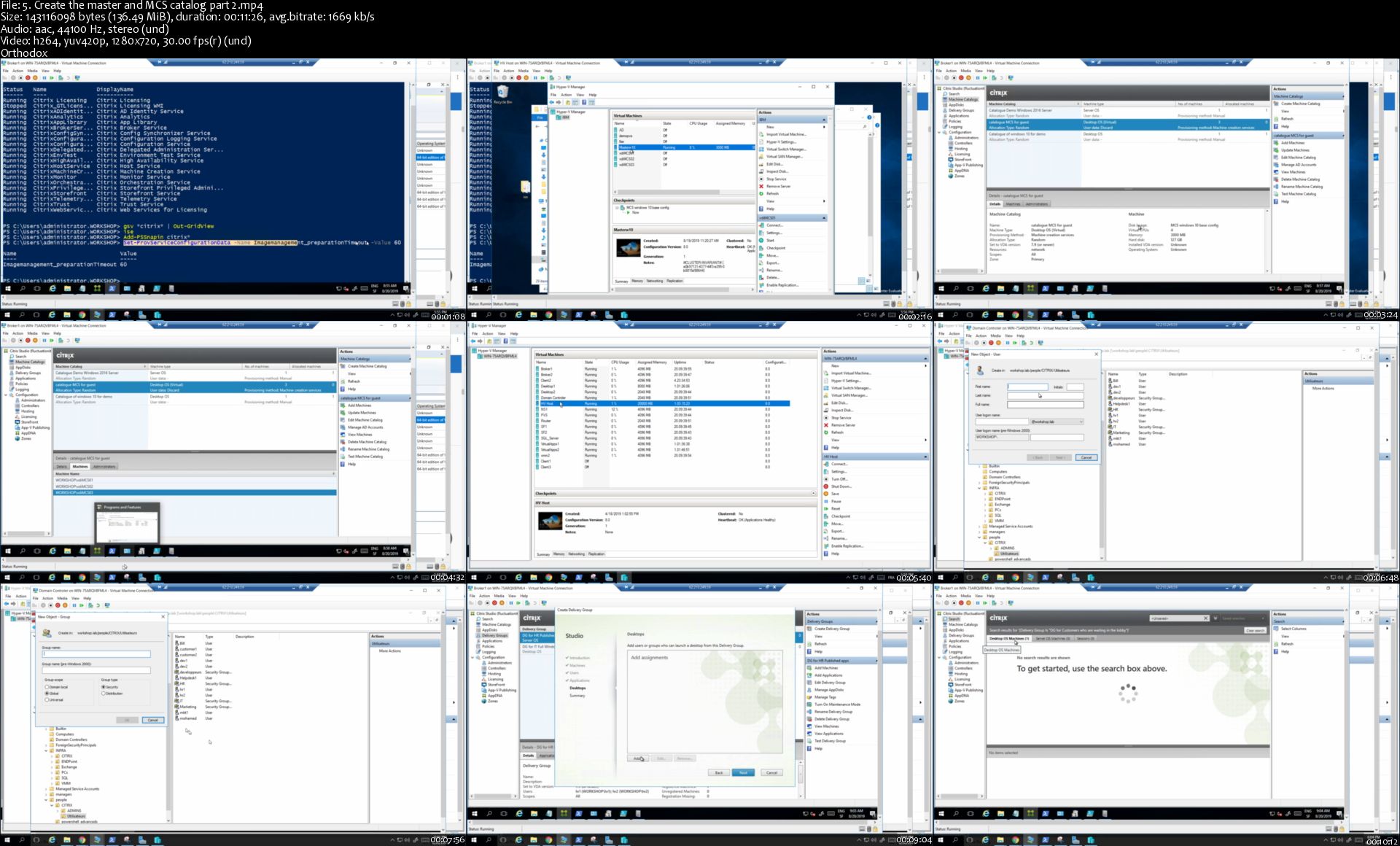The height and width of the screenshot is (846, 1400).
Task: In 00:05:40 frame, expand New submenu arrow
Action: point(925,366)
